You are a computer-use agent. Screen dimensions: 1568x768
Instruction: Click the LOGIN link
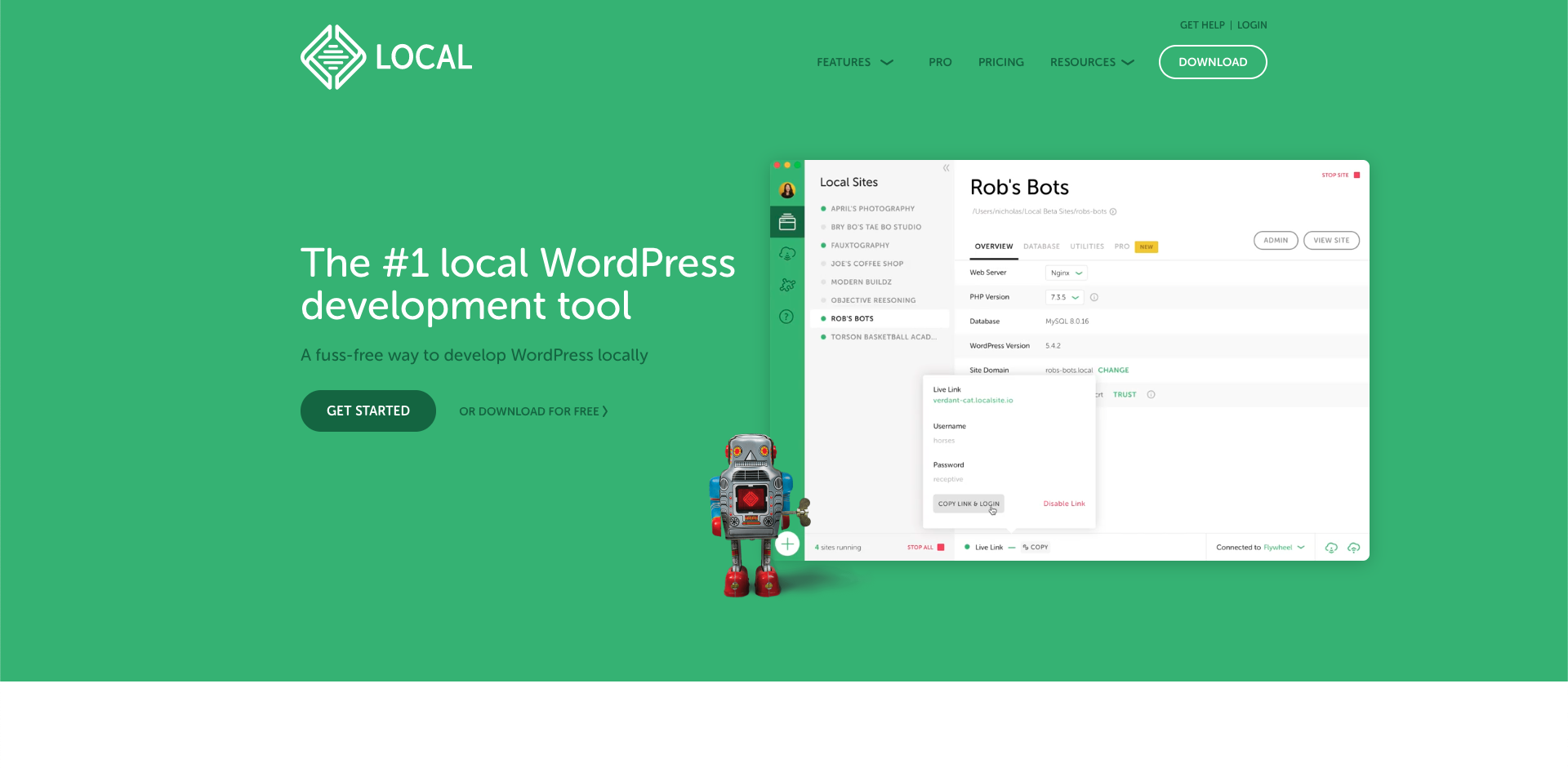click(x=1252, y=25)
